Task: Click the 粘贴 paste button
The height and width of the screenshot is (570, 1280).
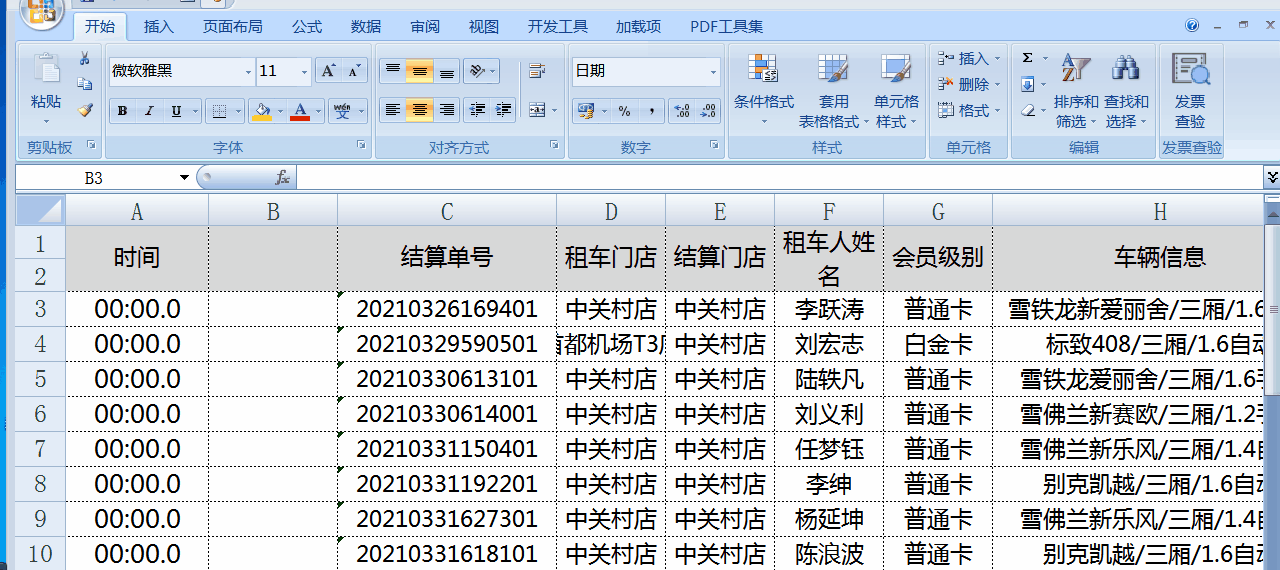Action: tap(46, 85)
